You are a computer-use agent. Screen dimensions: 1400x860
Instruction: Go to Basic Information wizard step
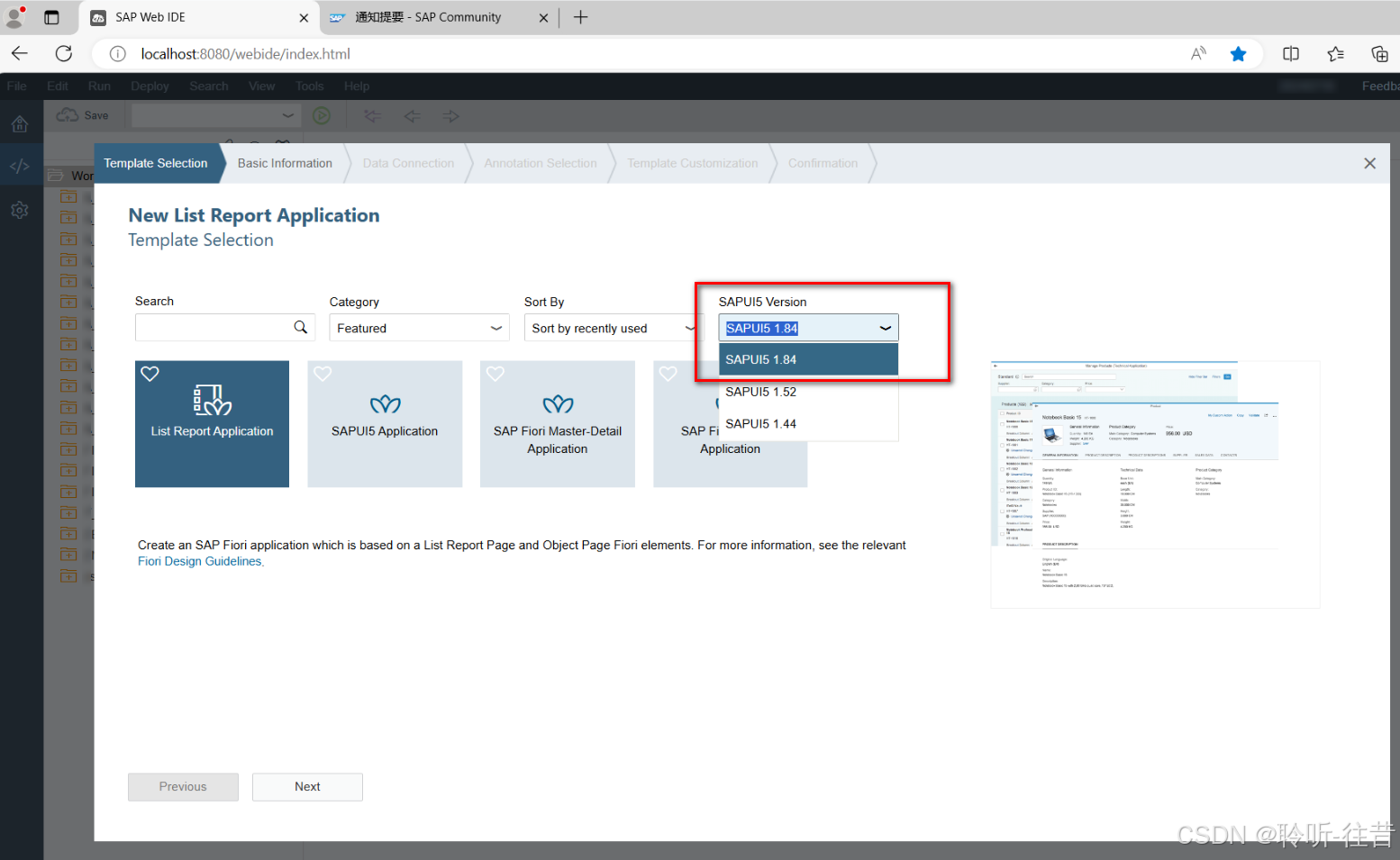(285, 163)
